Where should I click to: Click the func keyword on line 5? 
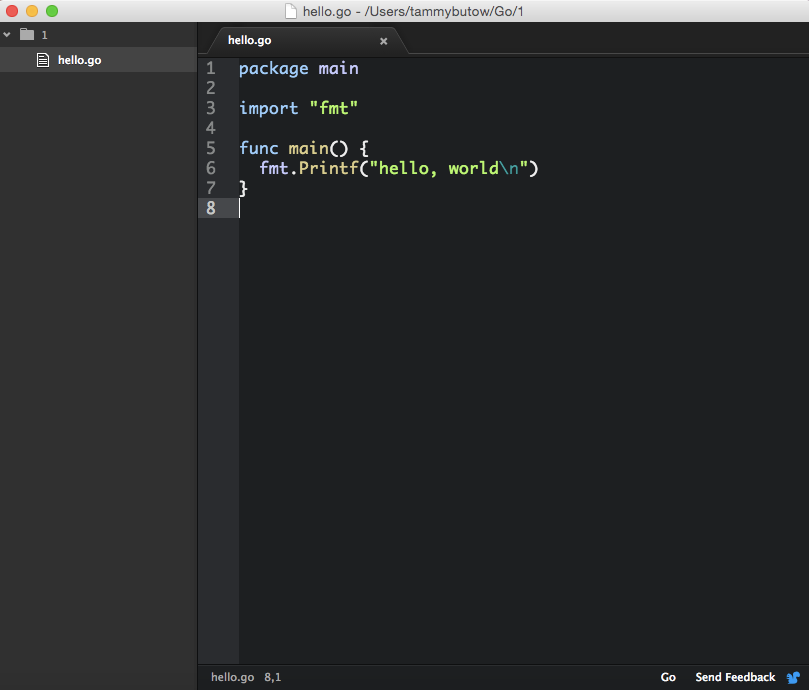pos(258,148)
